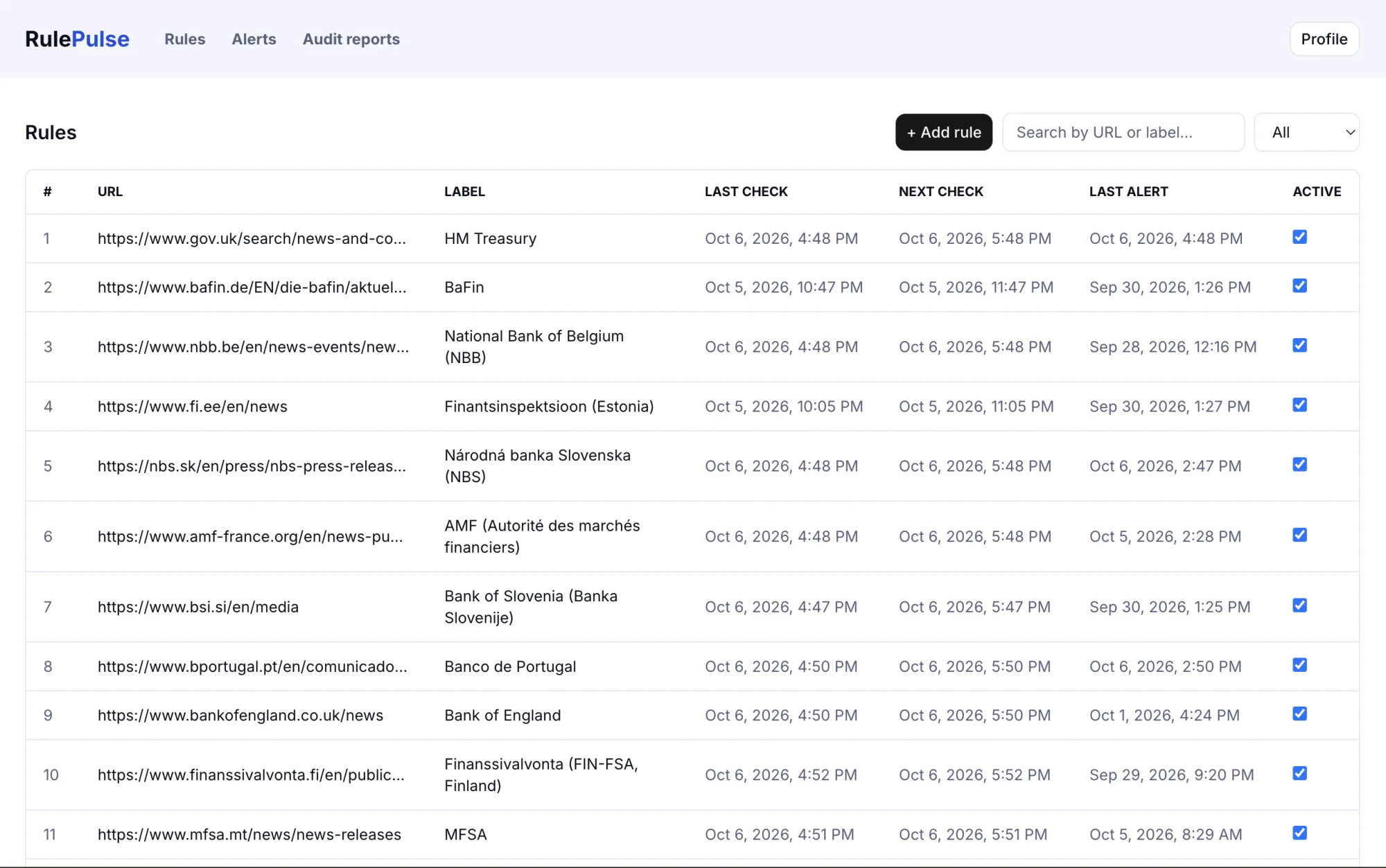The image size is (1386, 868).
Task: Click the Add rule button
Action: (944, 132)
